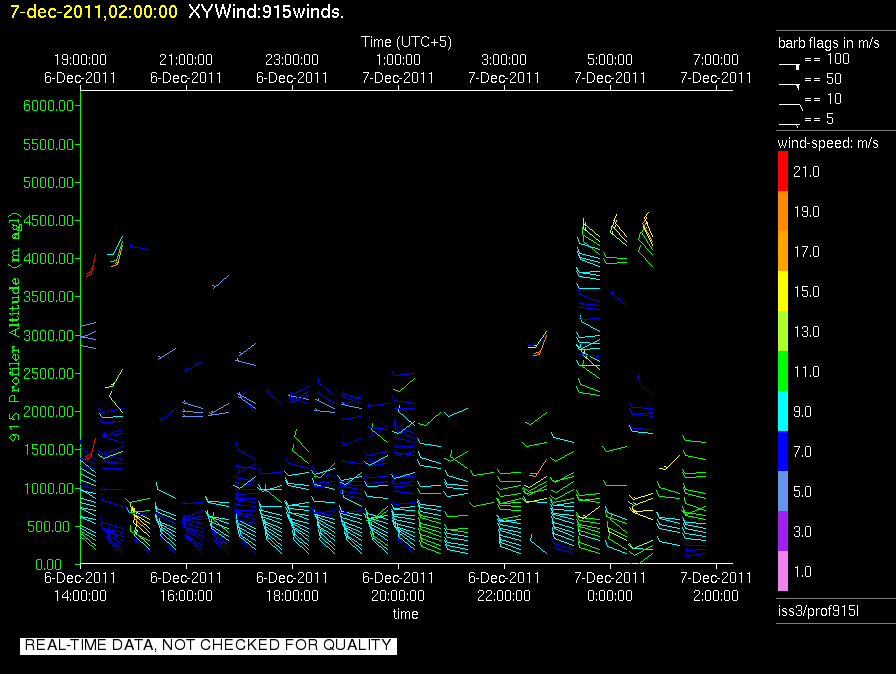Image resolution: width=896 pixels, height=674 pixels.
Task: Click the '21:00:00 6-Dec-2011' top axis tick
Action: tap(186, 69)
